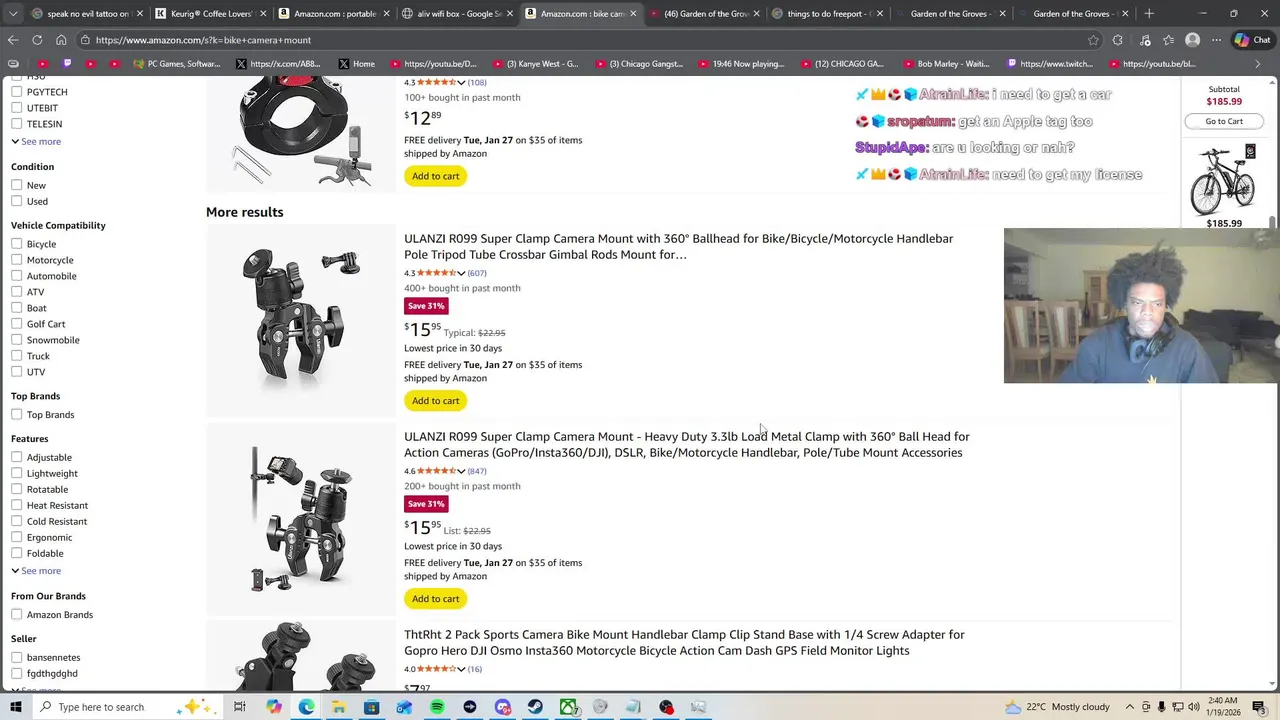Screen dimensions: 1280x720
Task: Show hidden system tray icons chevron
Action: click(1132, 707)
